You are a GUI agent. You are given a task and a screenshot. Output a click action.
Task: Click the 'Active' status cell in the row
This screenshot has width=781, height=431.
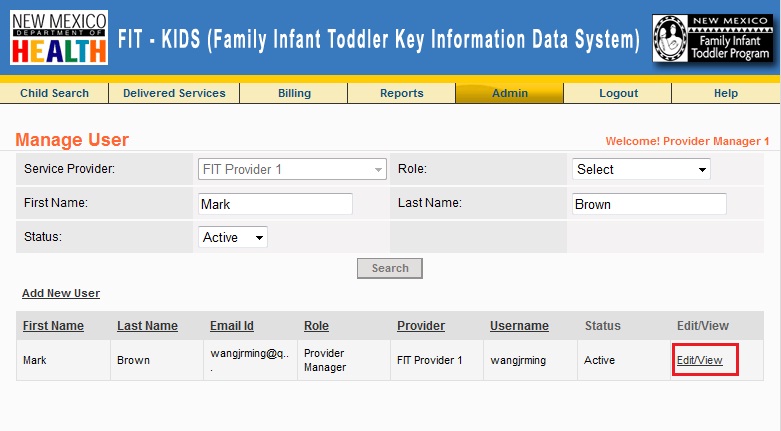(x=624, y=360)
